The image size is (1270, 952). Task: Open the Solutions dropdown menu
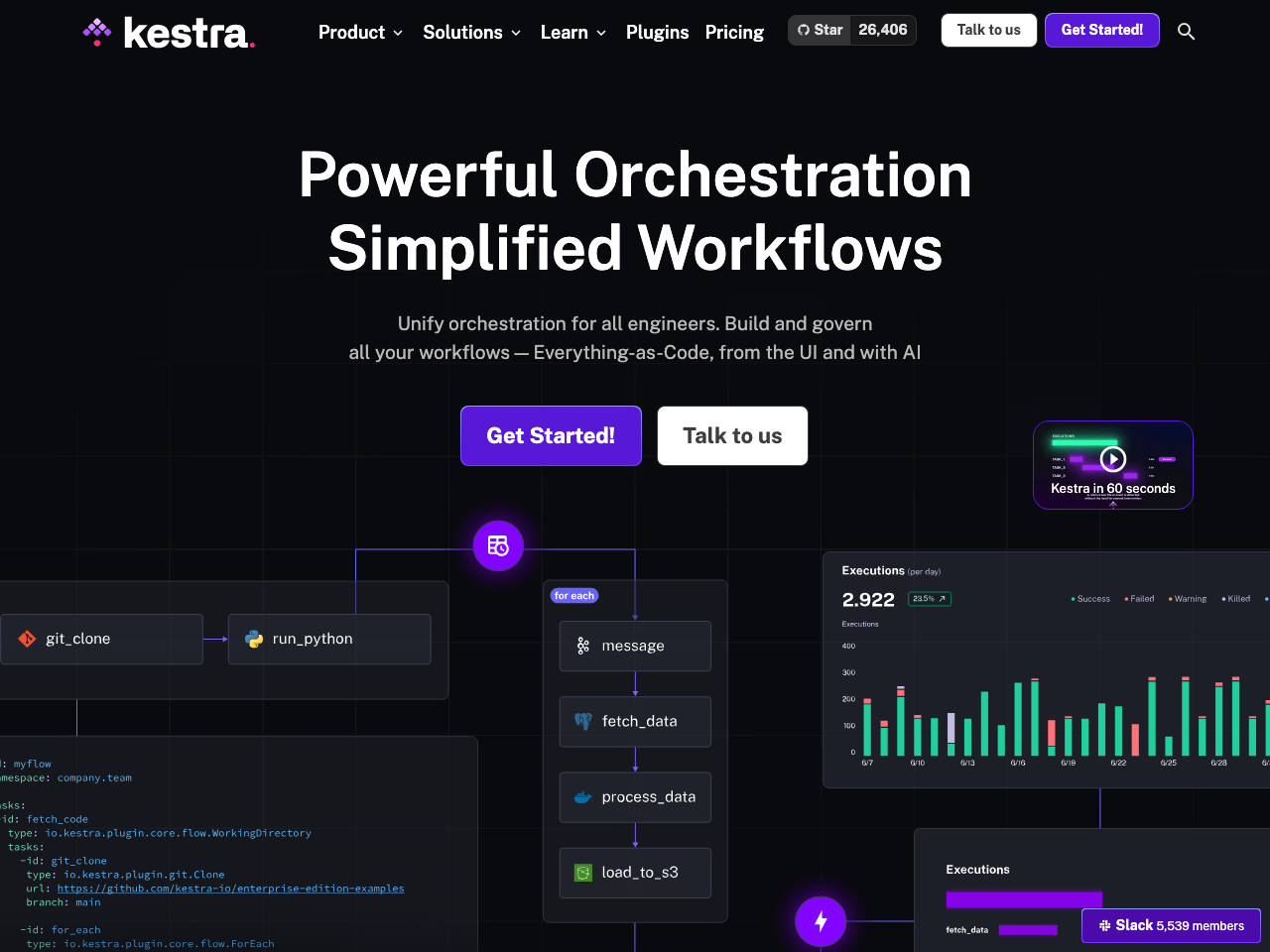472,32
